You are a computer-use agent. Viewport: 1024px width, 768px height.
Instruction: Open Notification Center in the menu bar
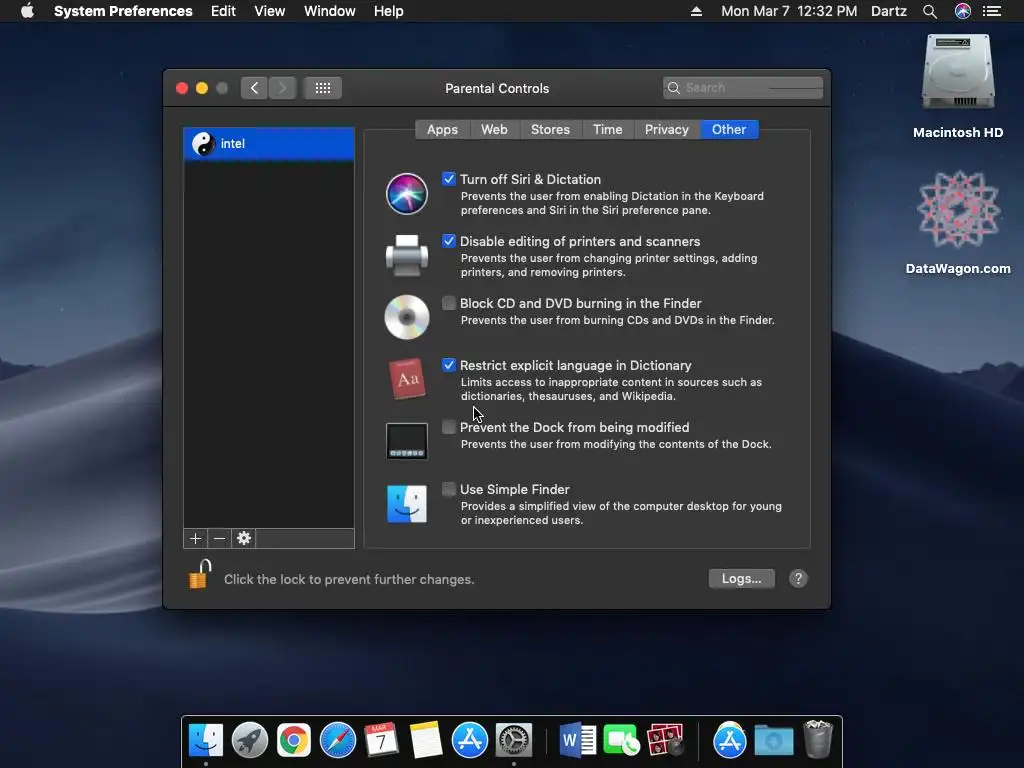[x=992, y=11]
